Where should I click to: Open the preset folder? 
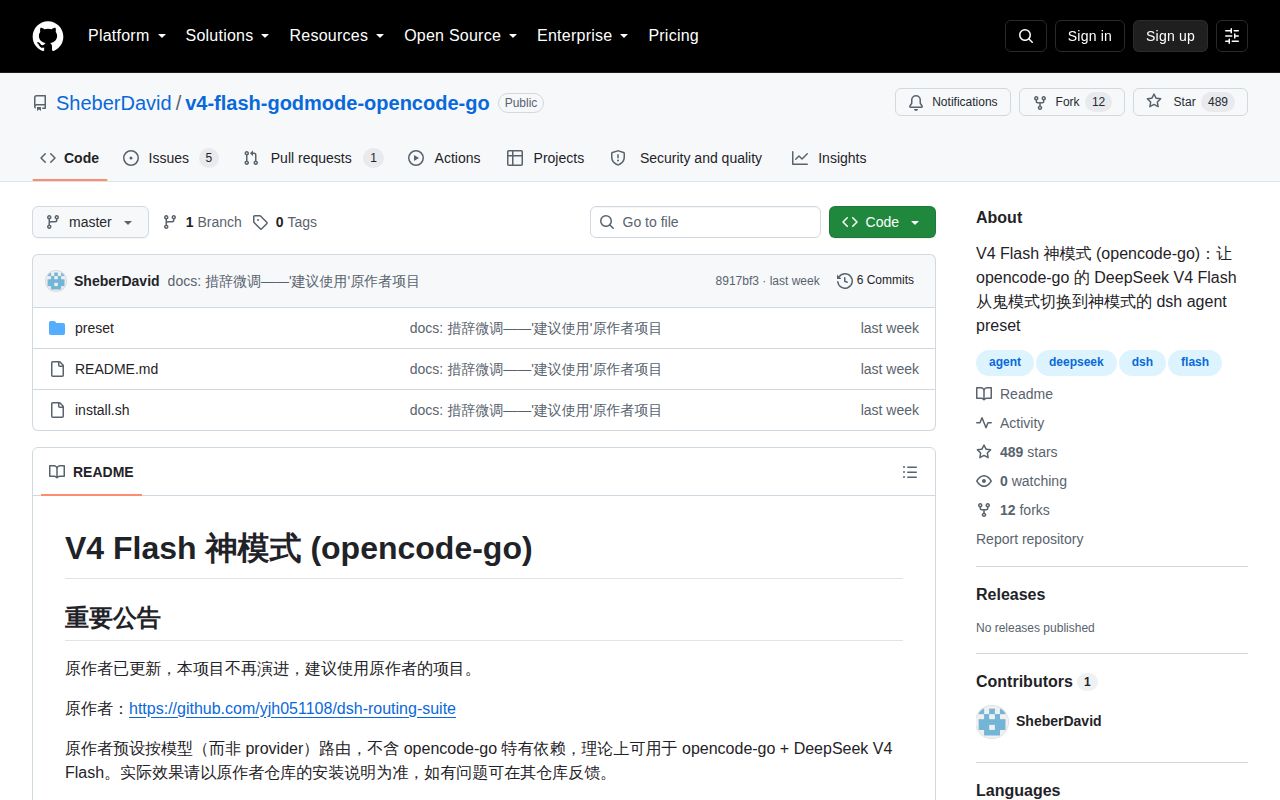[x=94, y=328]
